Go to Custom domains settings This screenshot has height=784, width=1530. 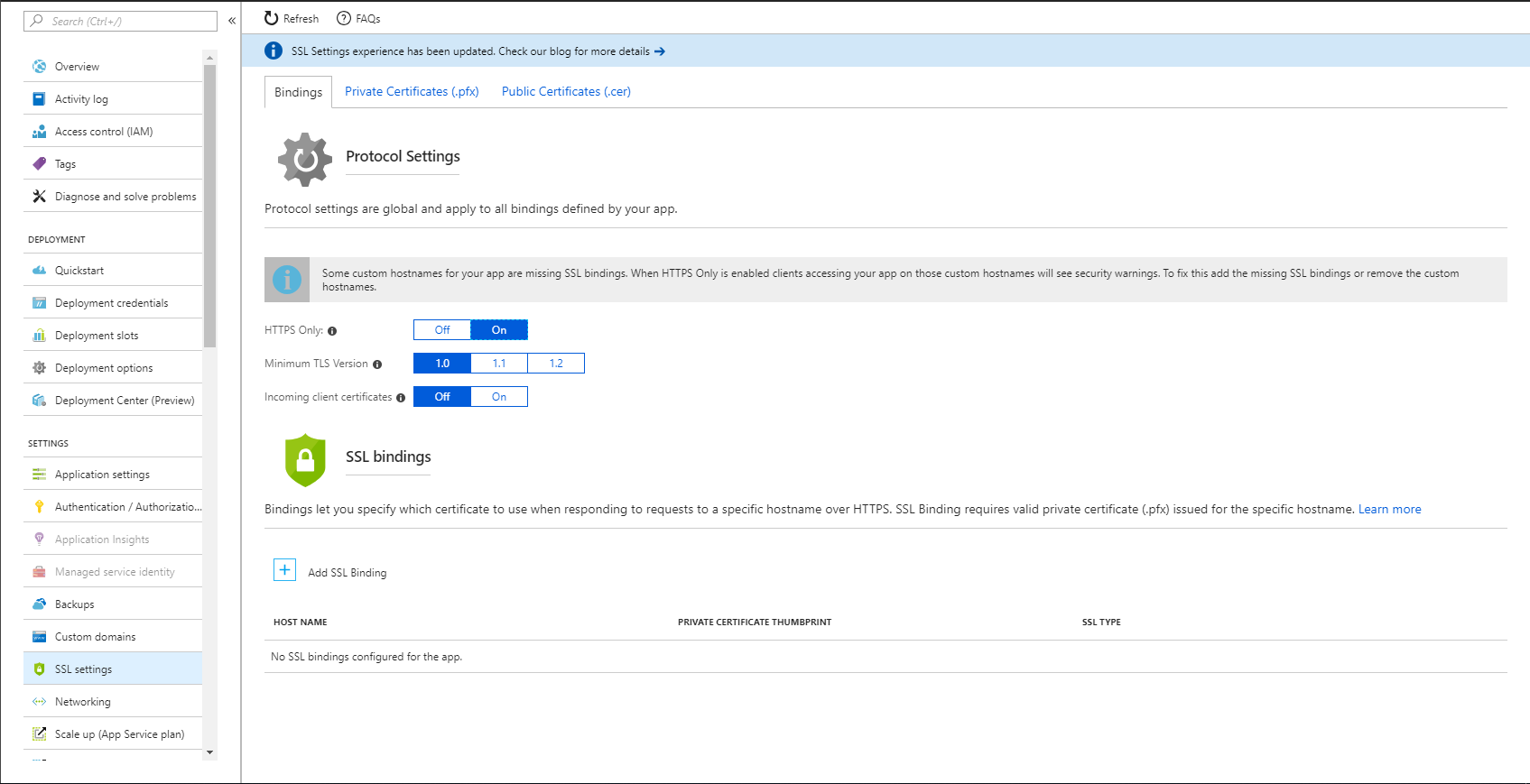coord(95,637)
